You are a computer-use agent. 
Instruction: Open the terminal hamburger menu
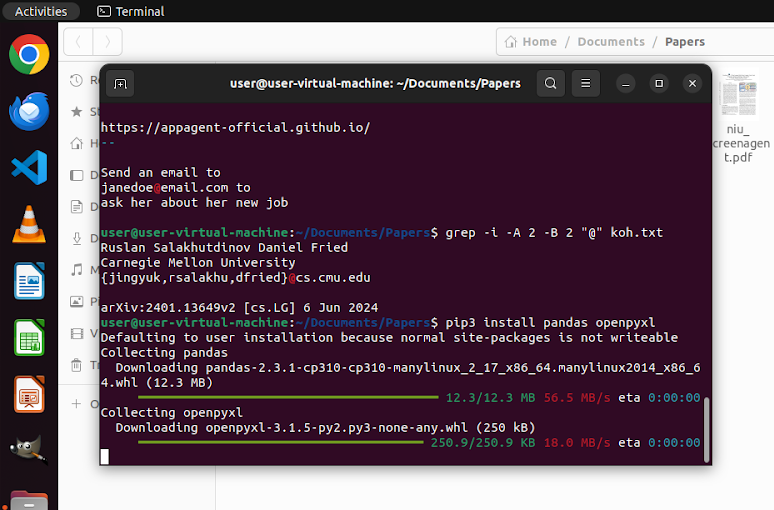coord(586,84)
